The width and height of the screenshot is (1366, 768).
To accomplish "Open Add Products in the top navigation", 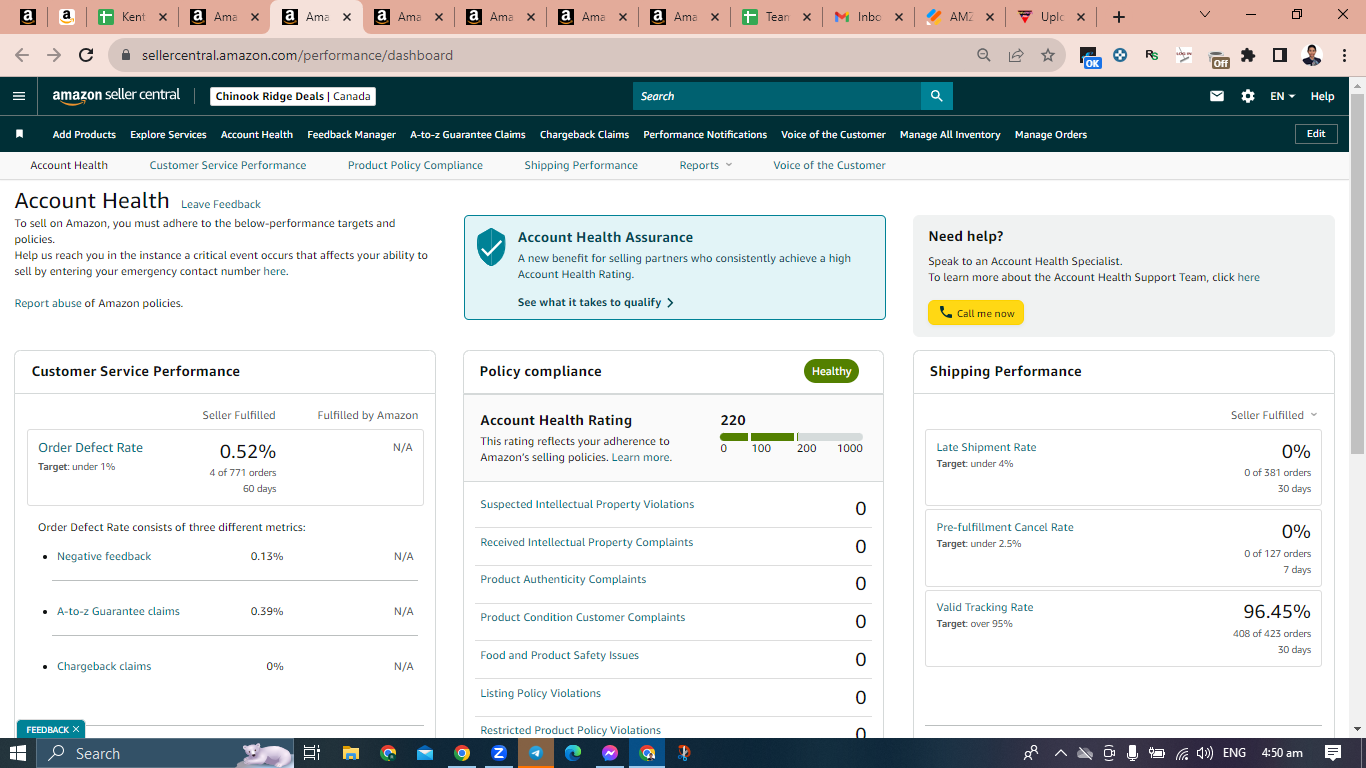I will click(x=84, y=134).
